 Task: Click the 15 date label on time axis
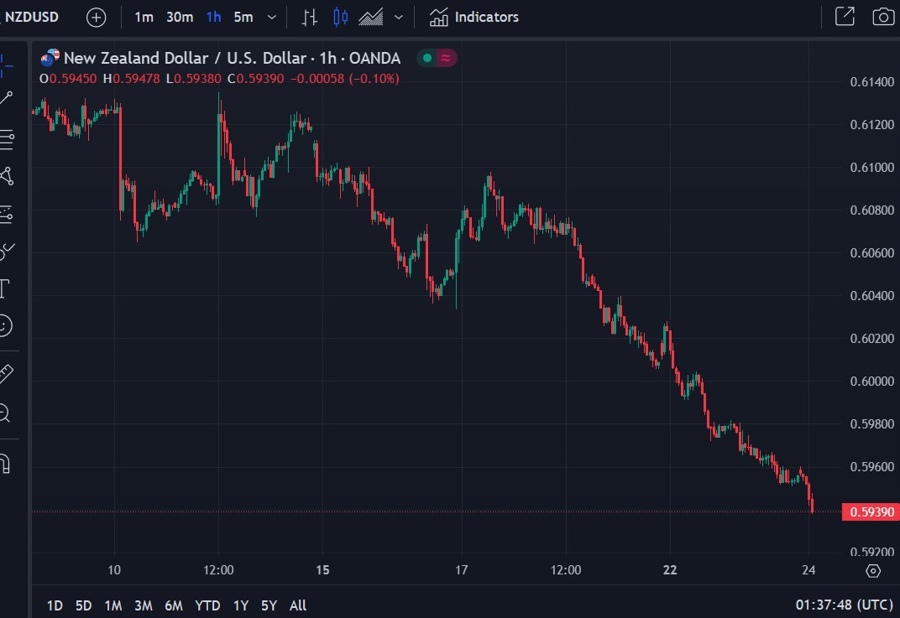tap(323, 570)
